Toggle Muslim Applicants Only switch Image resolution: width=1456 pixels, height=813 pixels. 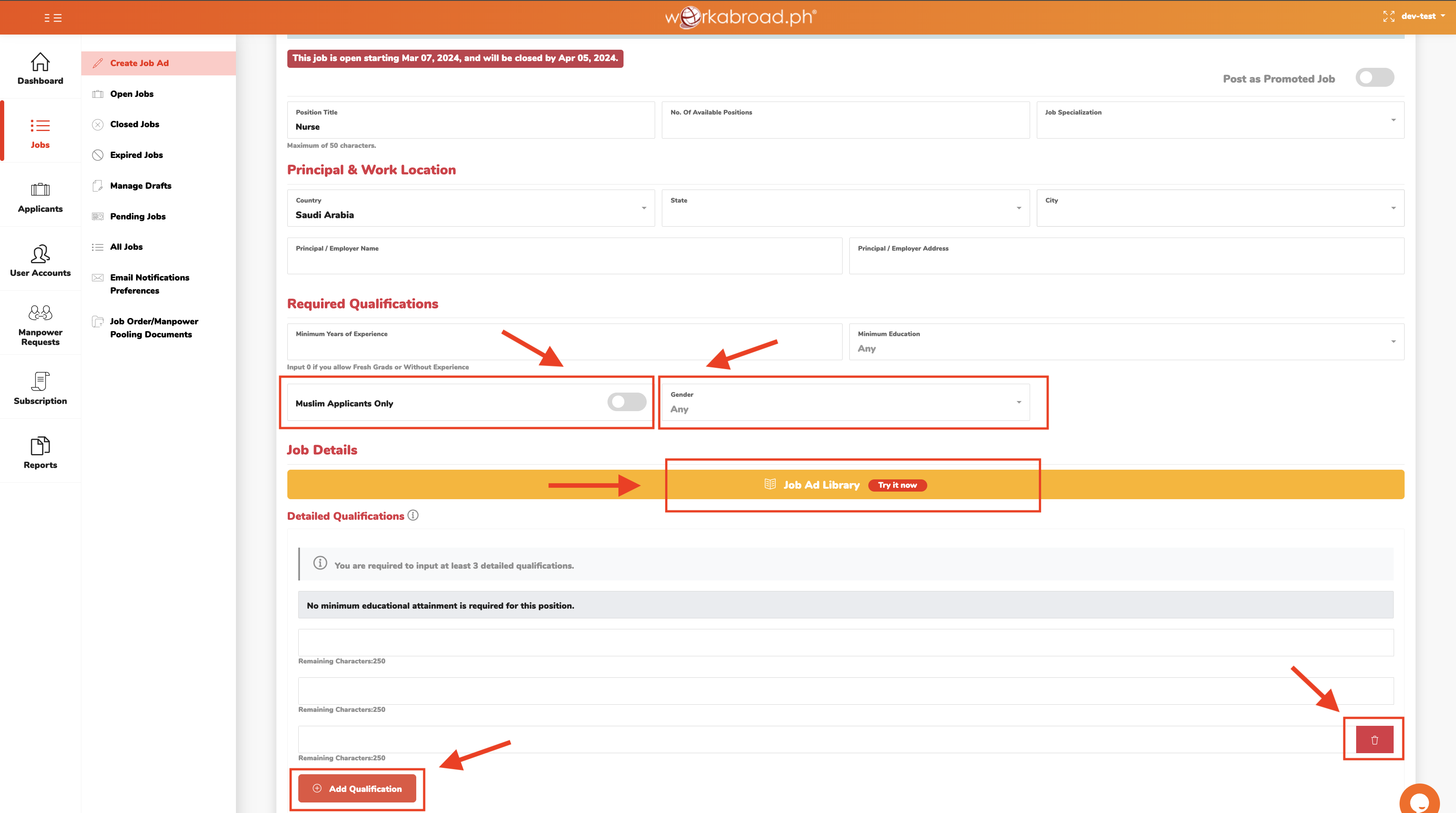(626, 402)
